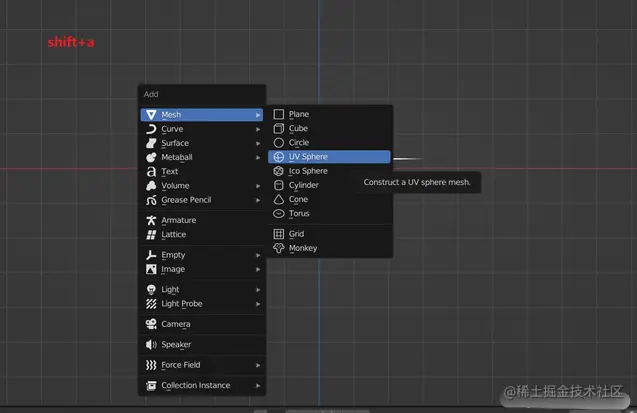Click the Cylinder icon
637x413 pixels.
point(279,185)
